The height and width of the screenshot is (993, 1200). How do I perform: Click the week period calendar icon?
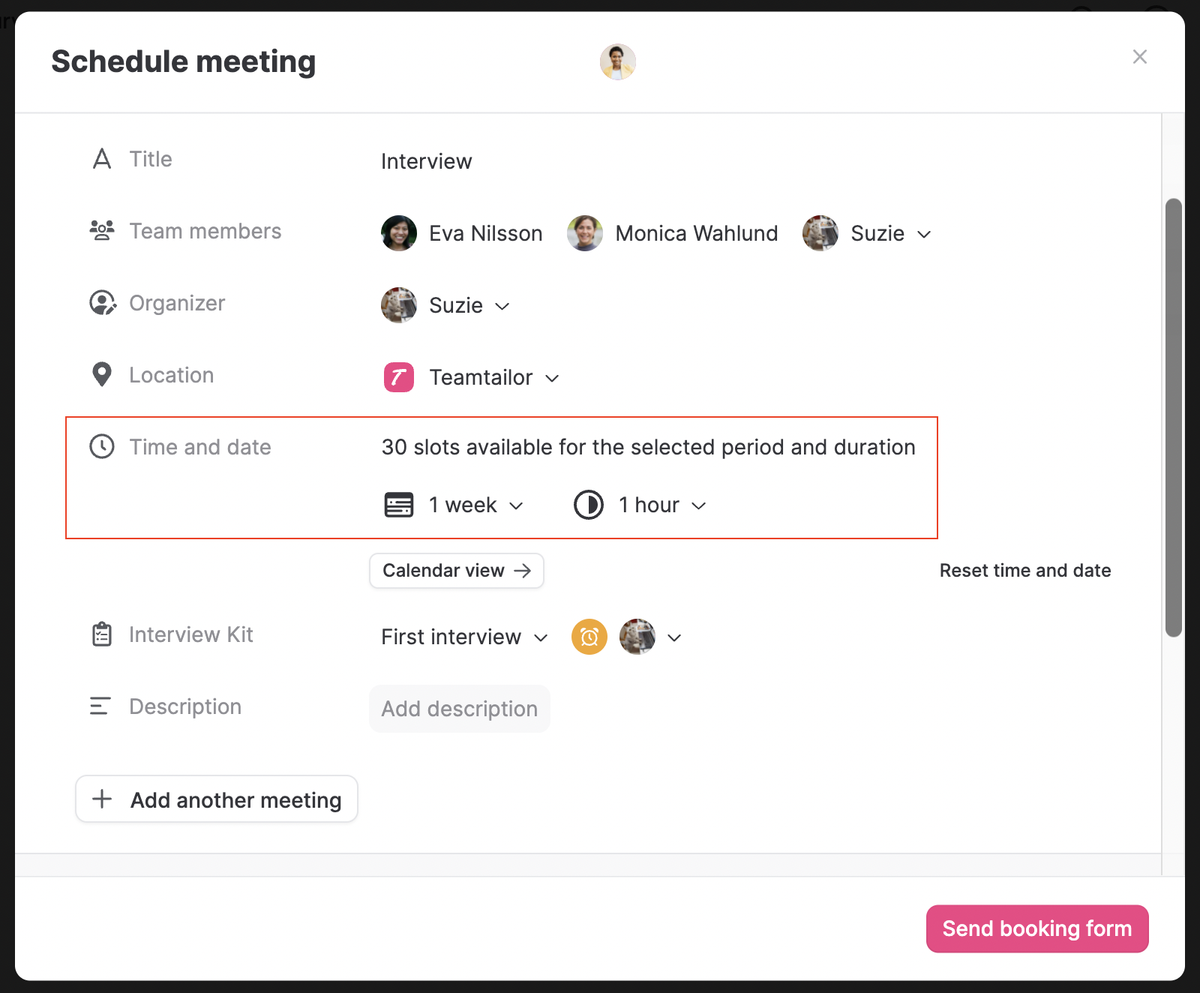tap(399, 505)
